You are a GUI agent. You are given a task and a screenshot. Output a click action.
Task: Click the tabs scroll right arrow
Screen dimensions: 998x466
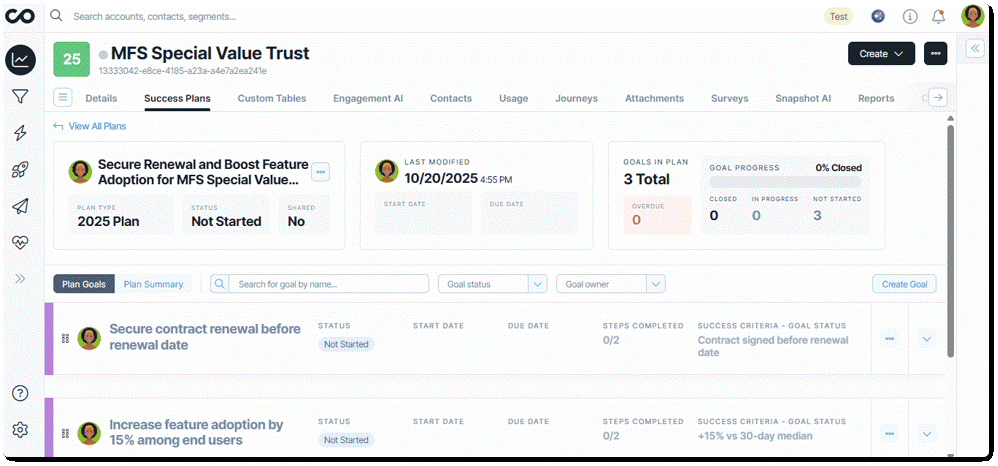click(x=937, y=97)
